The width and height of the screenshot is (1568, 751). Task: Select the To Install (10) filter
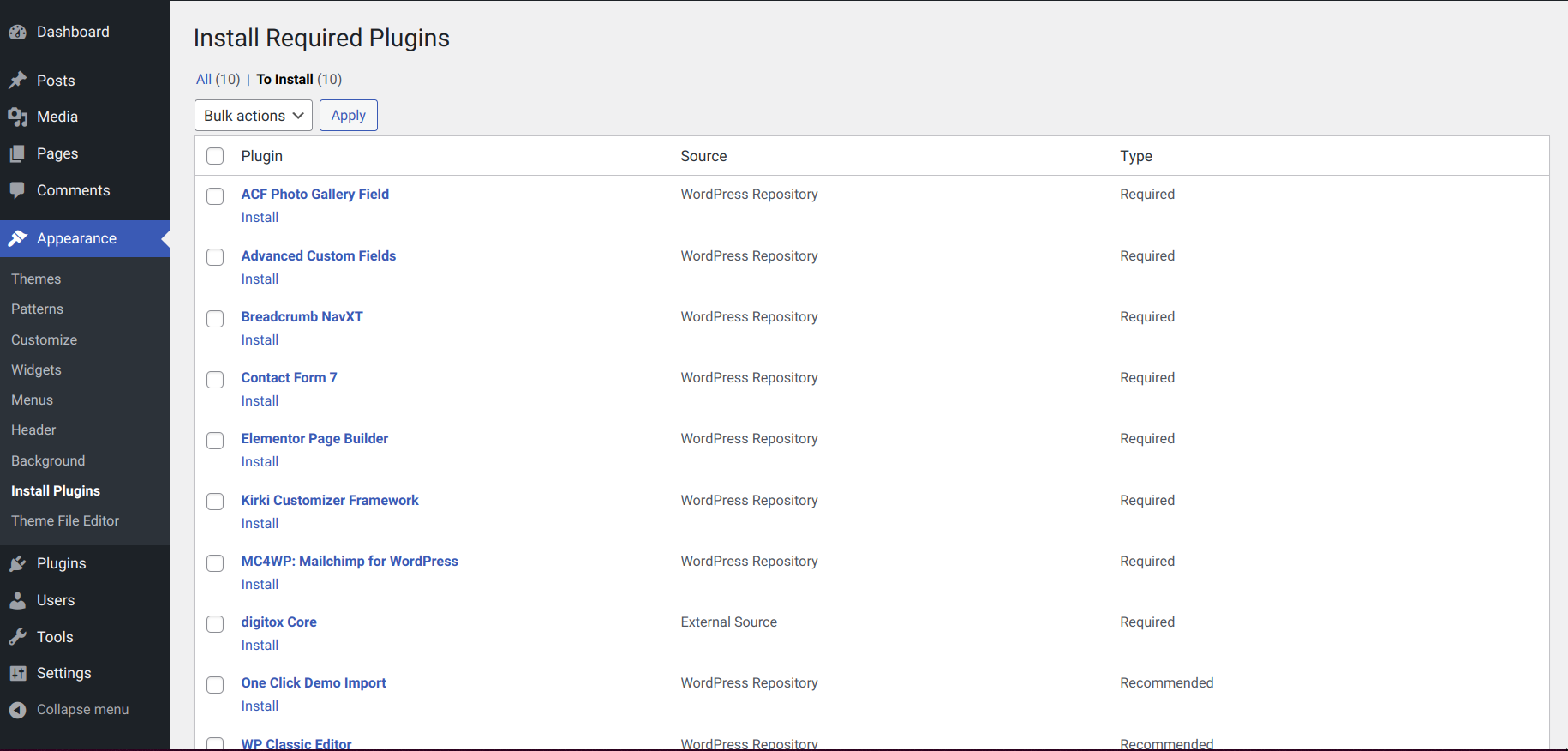299,79
